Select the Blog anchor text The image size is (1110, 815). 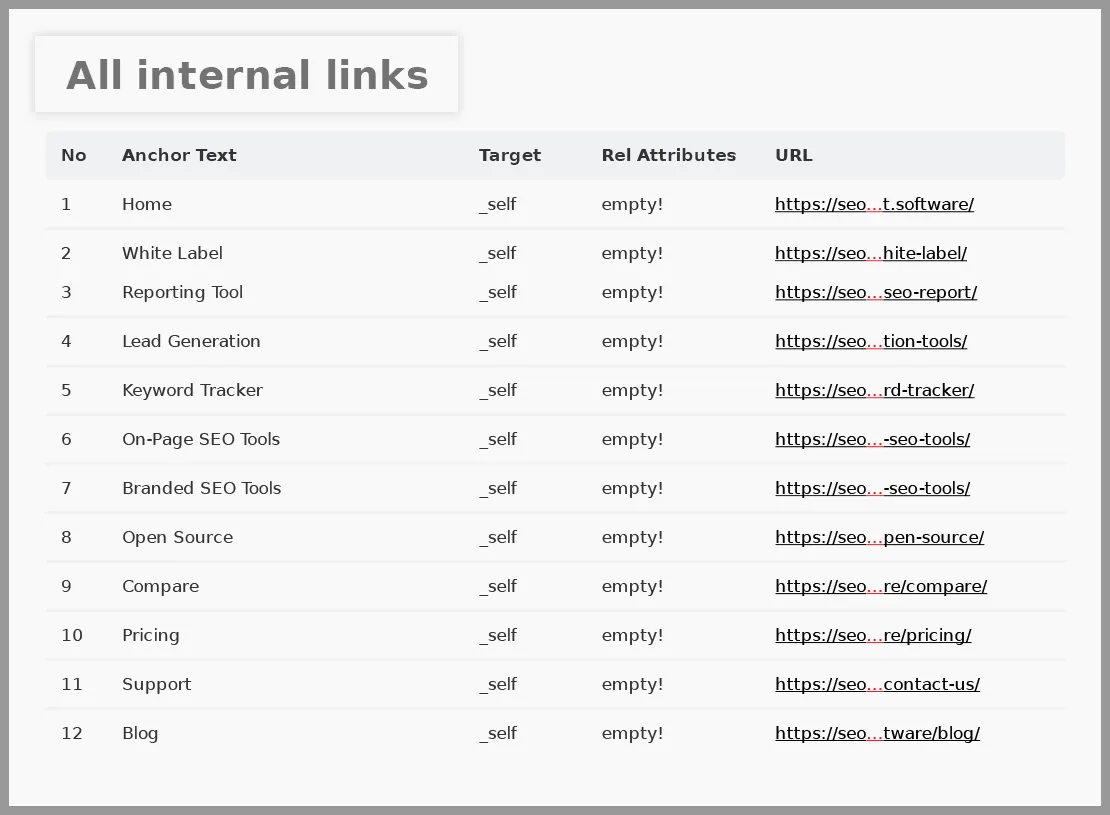click(x=139, y=733)
